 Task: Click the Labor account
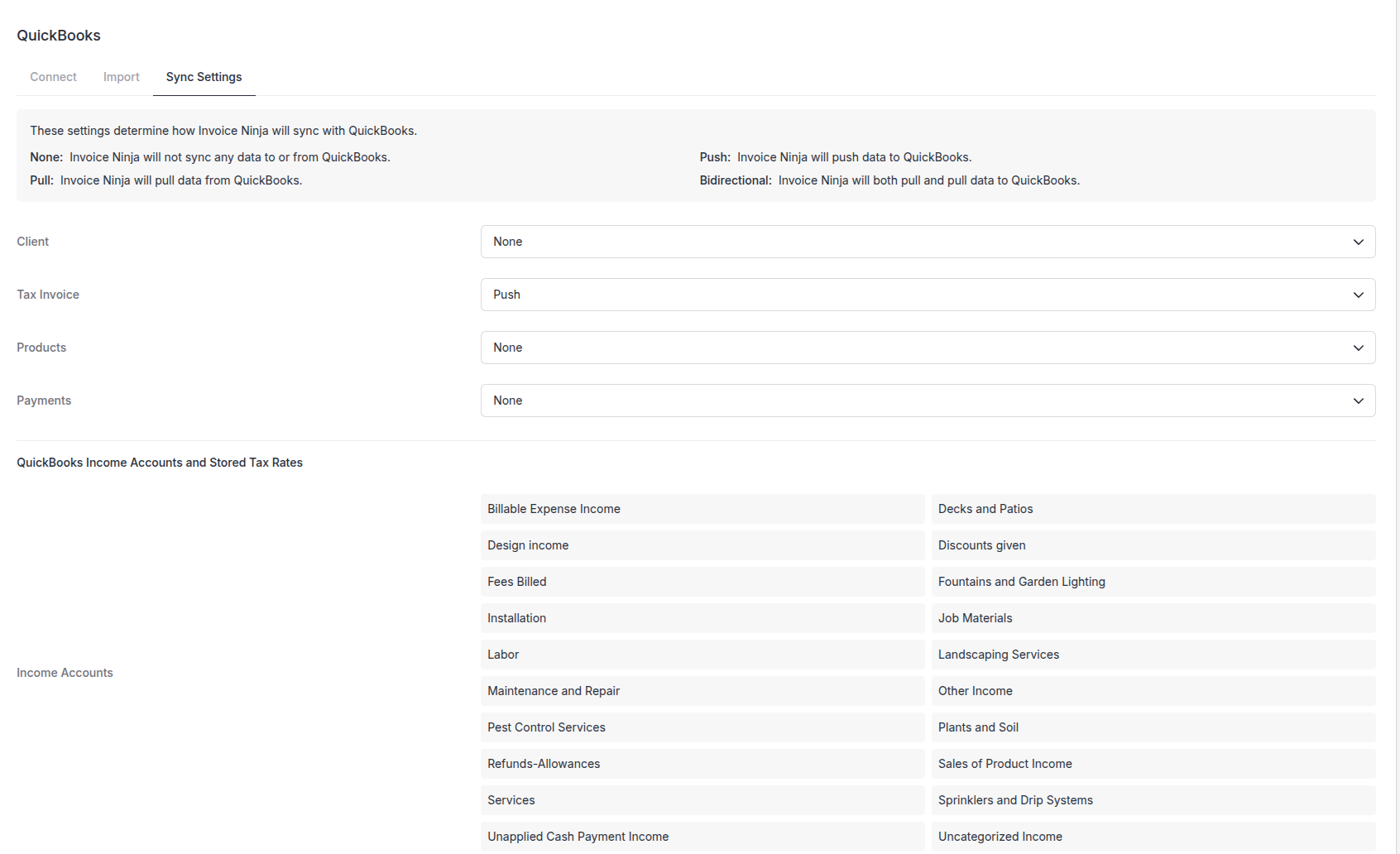coord(702,655)
